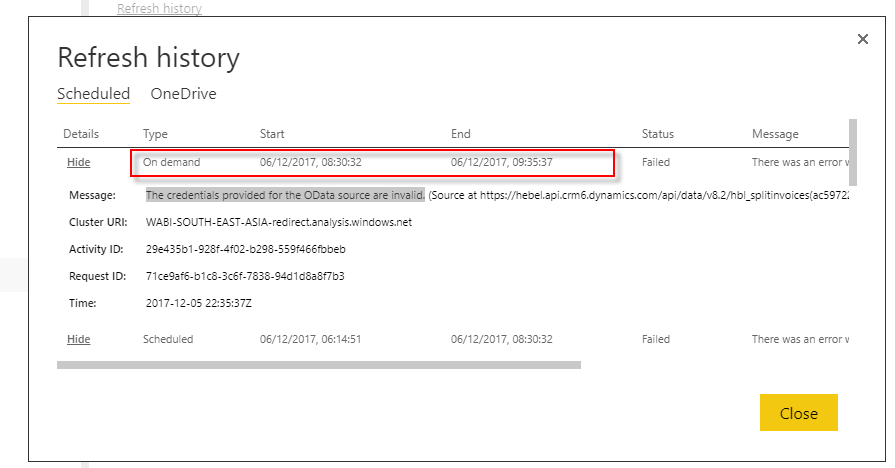
Task: Click Failed status of On demand row
Action: (x=656, y=162)
